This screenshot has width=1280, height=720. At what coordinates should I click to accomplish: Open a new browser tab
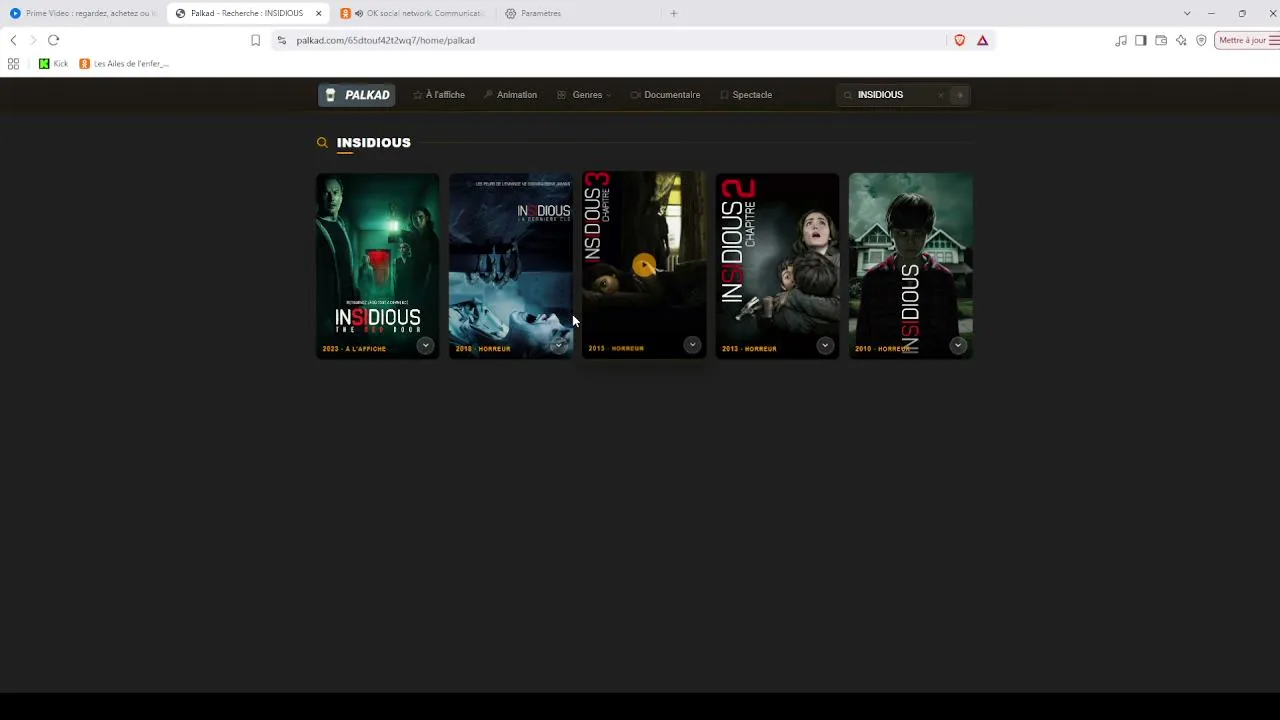[674, 13]
